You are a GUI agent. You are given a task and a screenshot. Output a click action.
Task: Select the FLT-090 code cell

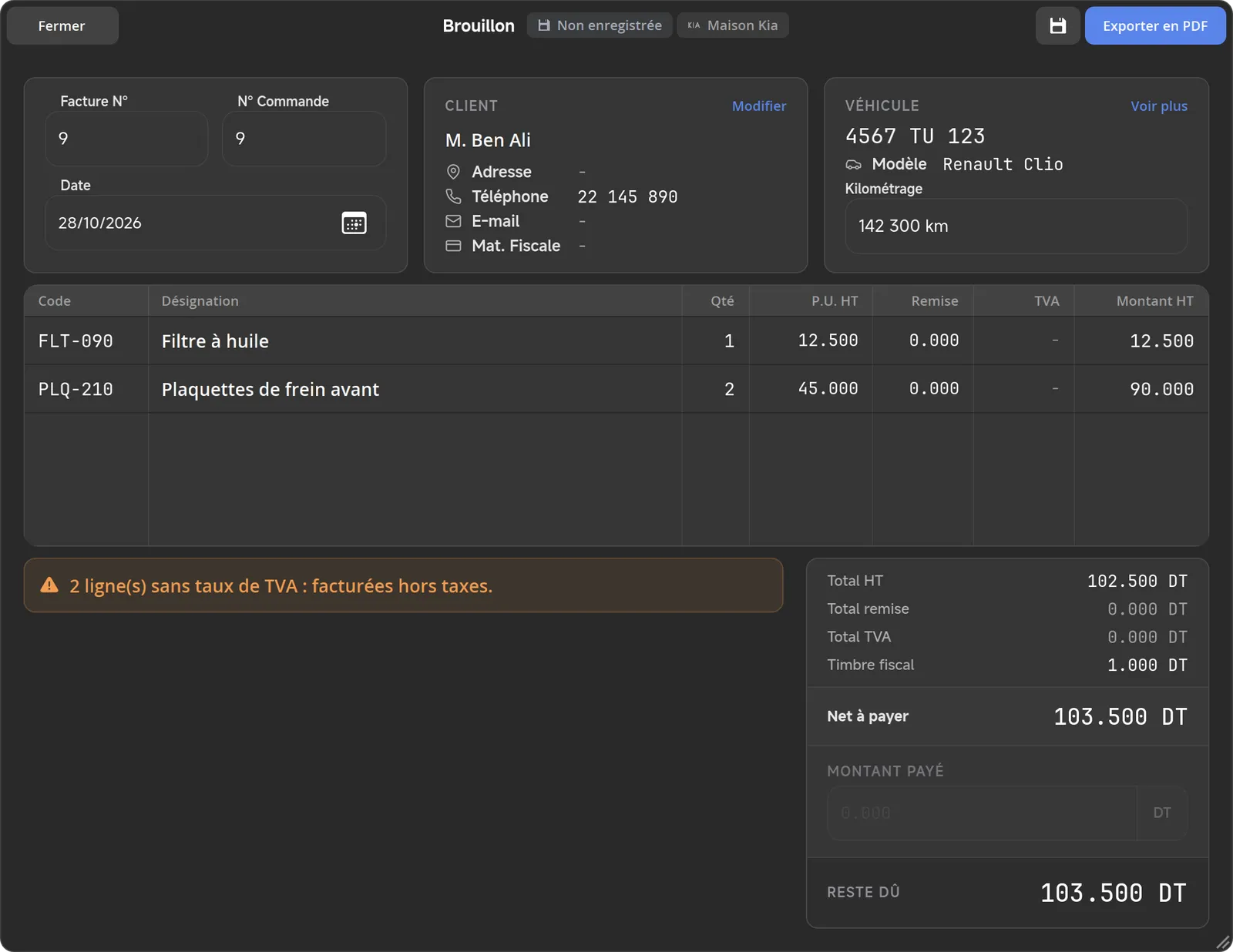click(x=86, y=341)
